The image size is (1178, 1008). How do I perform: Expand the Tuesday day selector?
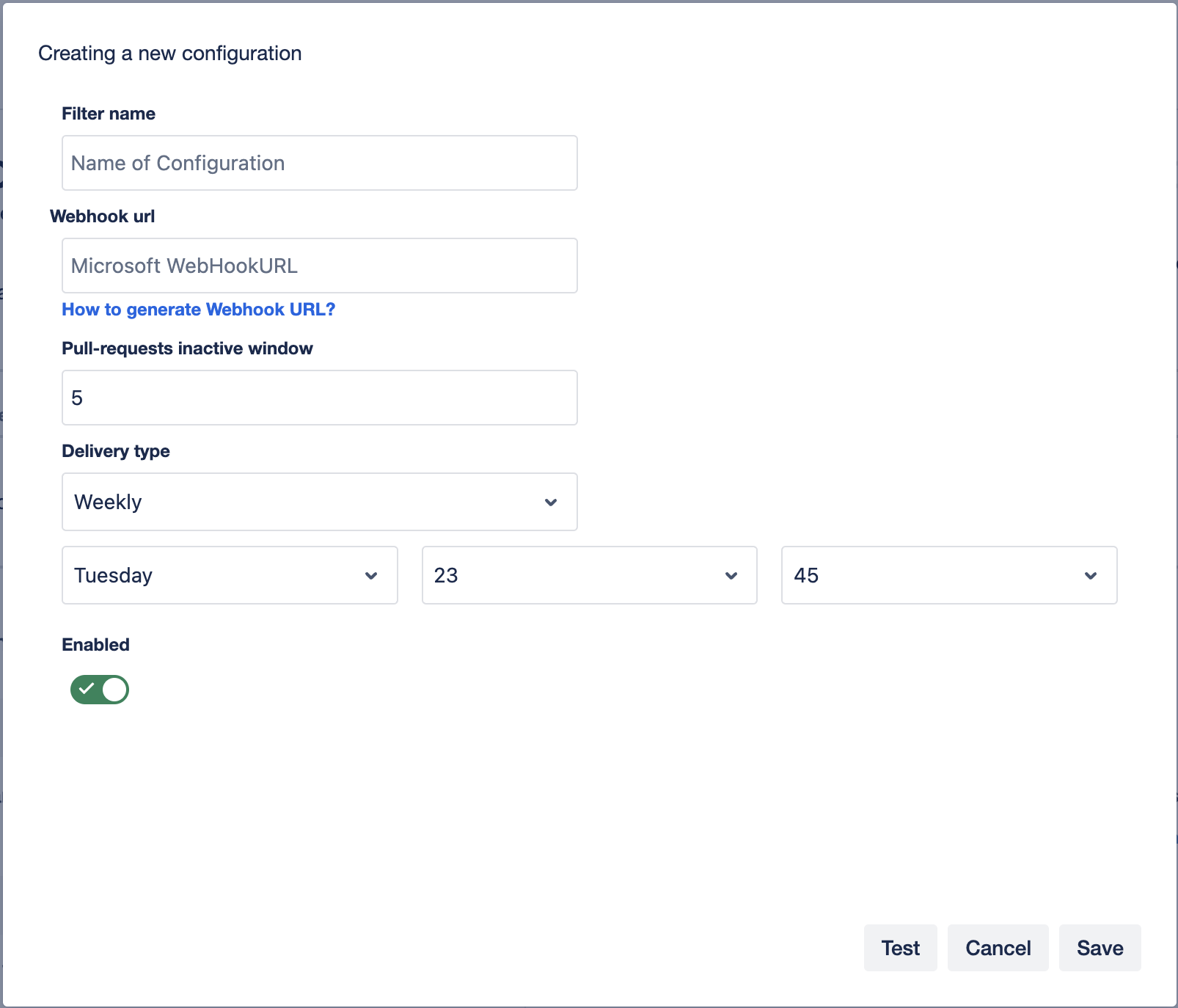click(220, 575)
